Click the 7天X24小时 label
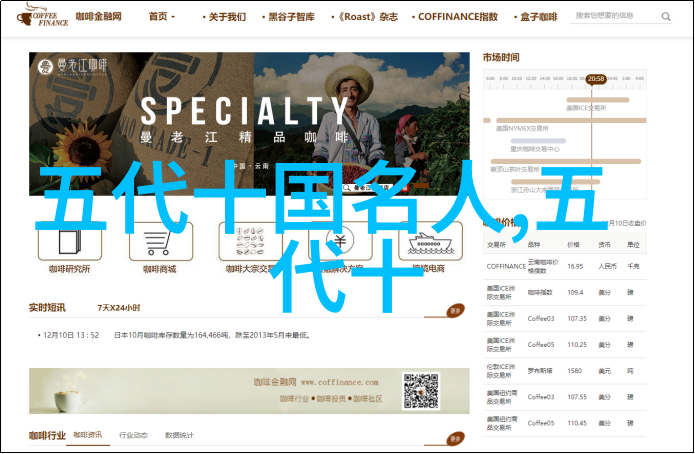 pos(118,308)
